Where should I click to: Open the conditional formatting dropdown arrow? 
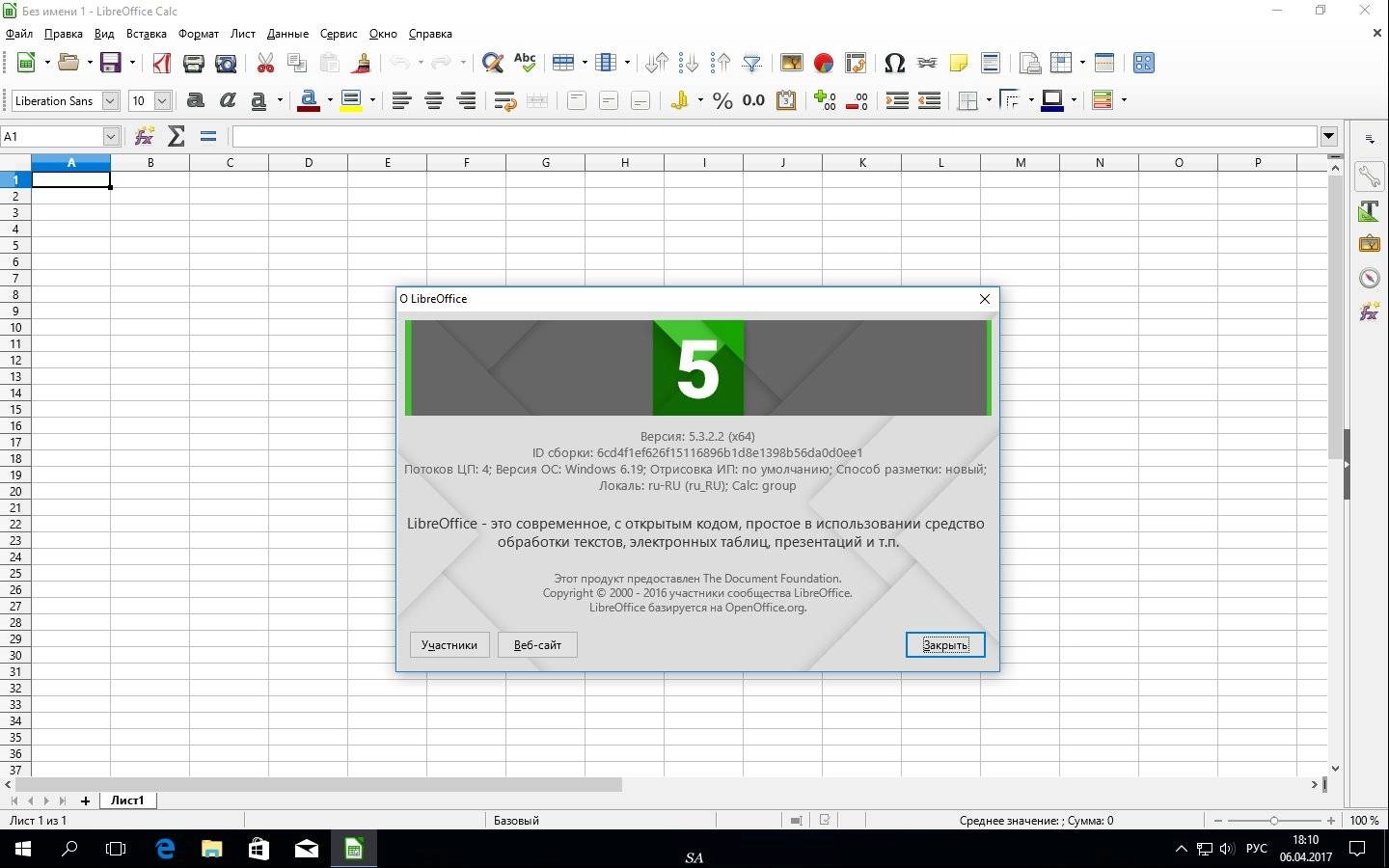point(1124,100)
